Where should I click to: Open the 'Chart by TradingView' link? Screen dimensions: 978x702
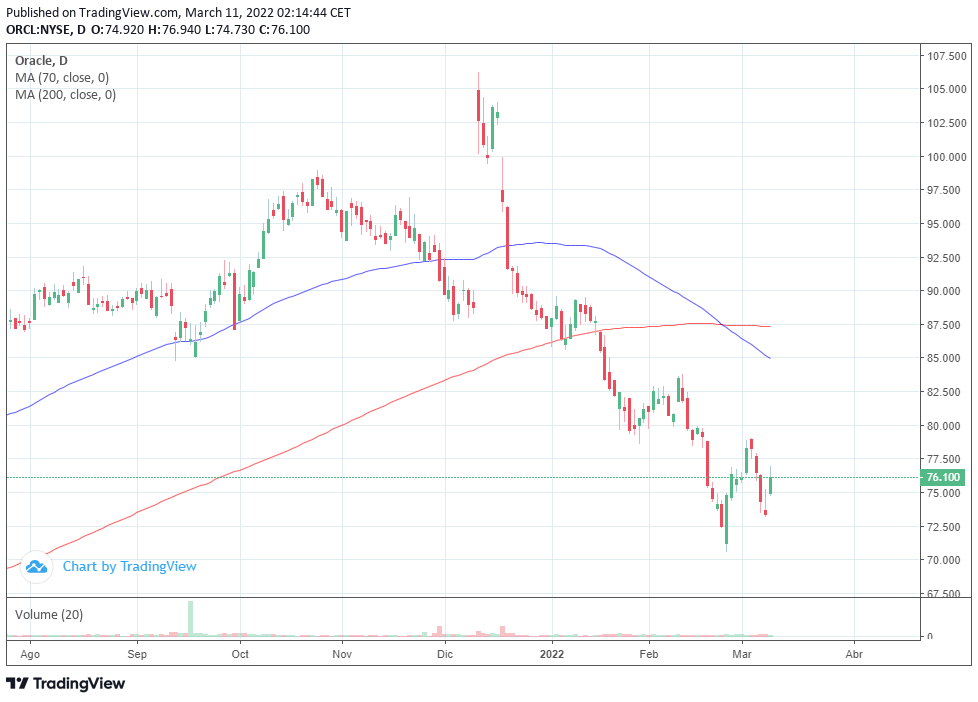[130, 567]
